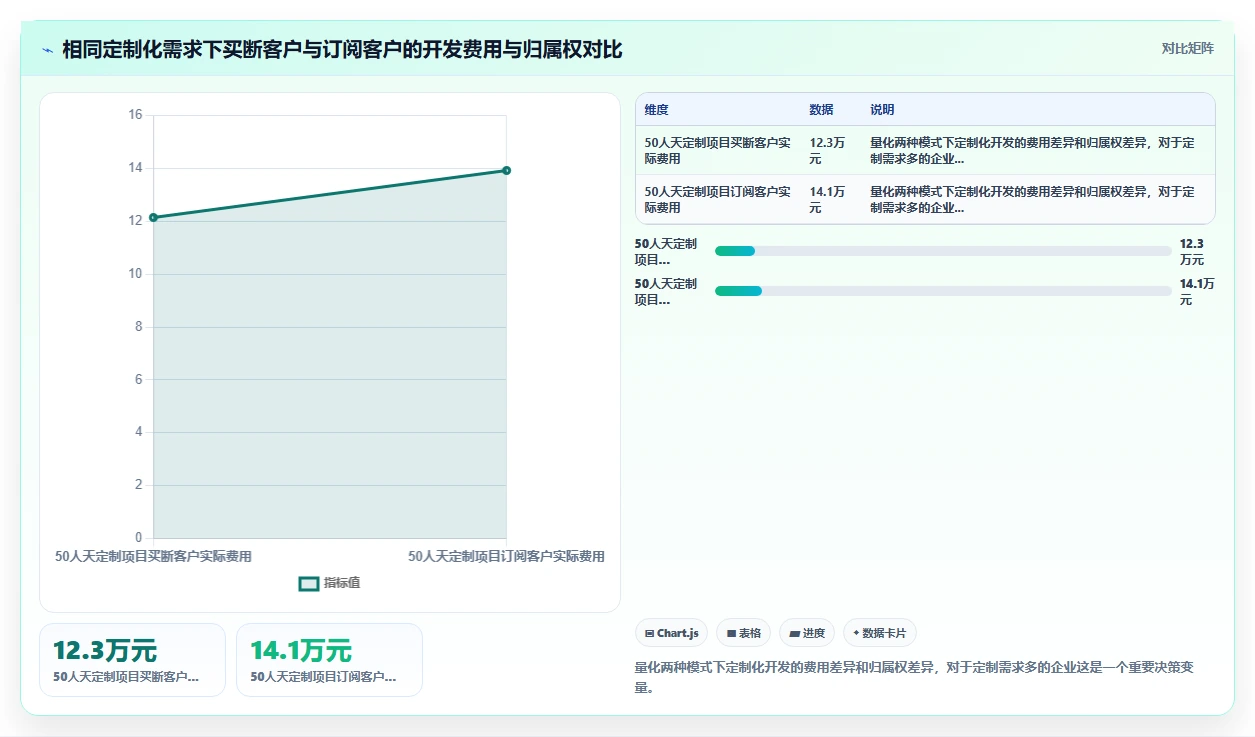Screen dimensions: 1255x737
Task: Click the 进度 tag's small icon
Action: [x=794, y=633]
